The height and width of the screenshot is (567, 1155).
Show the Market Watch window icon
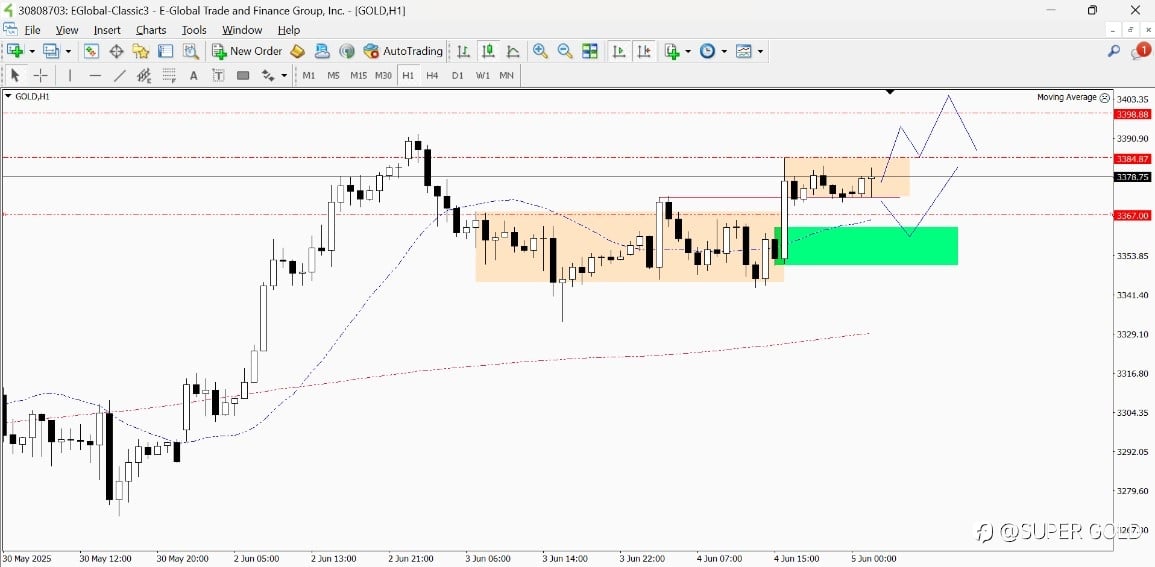coord(91,51)
